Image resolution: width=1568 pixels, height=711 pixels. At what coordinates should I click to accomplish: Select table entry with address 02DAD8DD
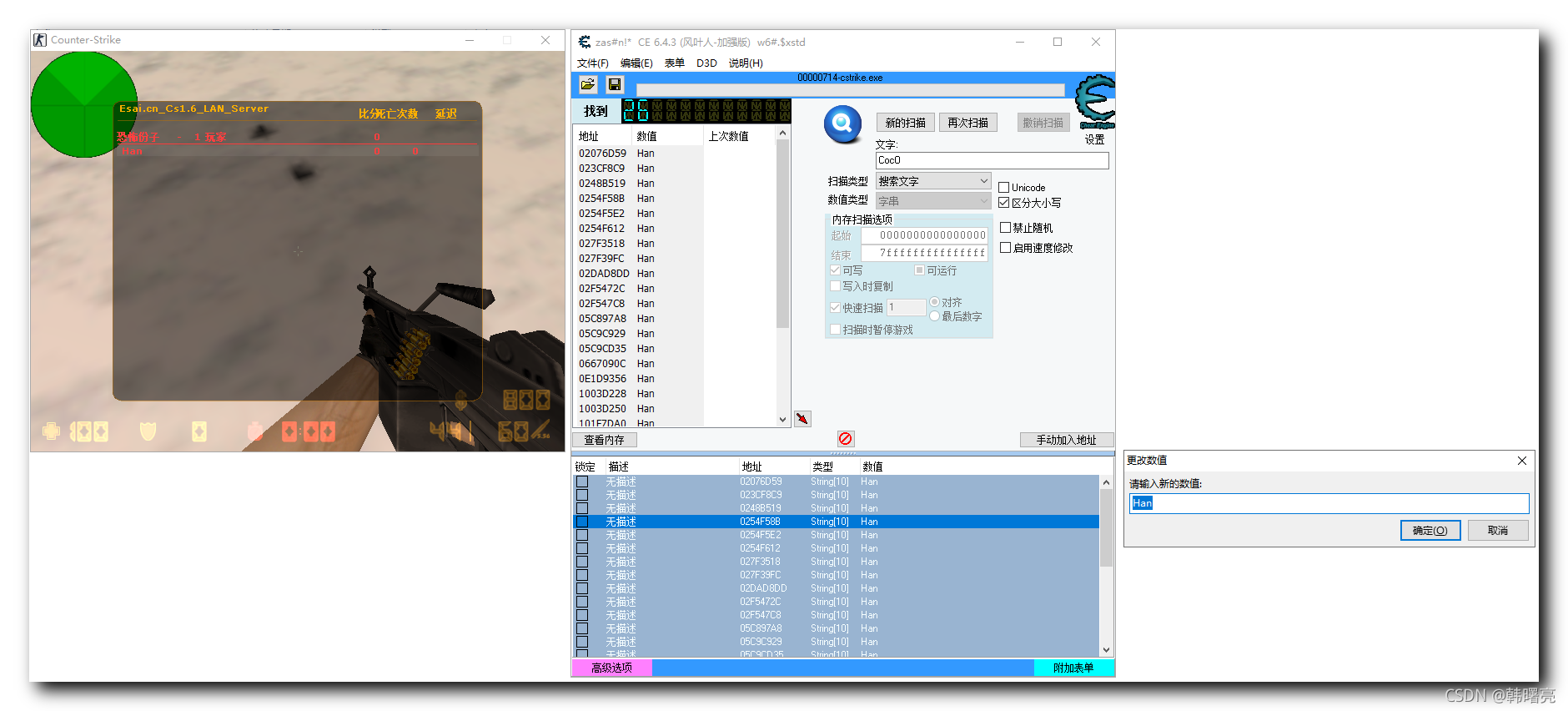pos(837,588)
